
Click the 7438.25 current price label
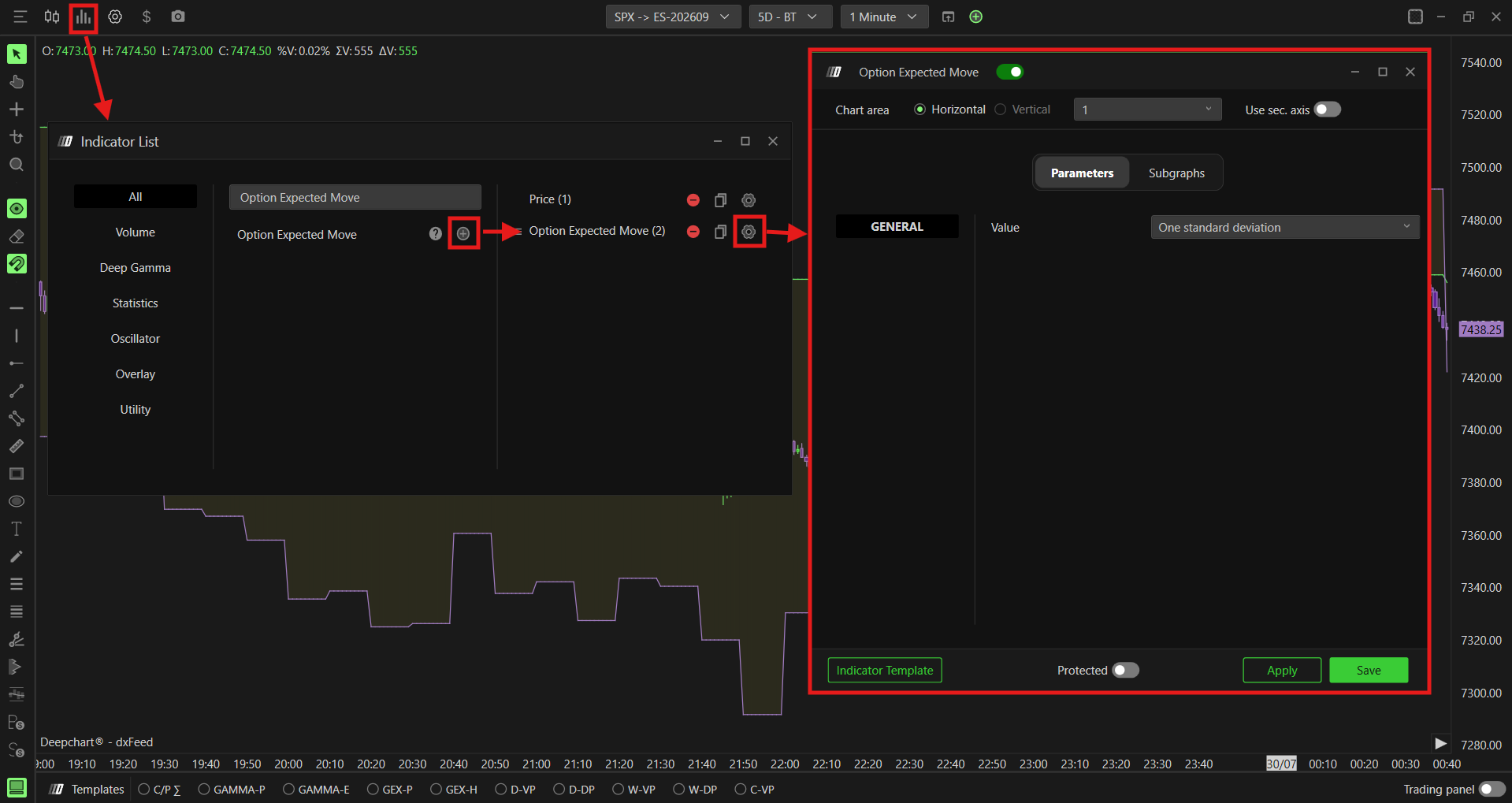(1481, 329)
